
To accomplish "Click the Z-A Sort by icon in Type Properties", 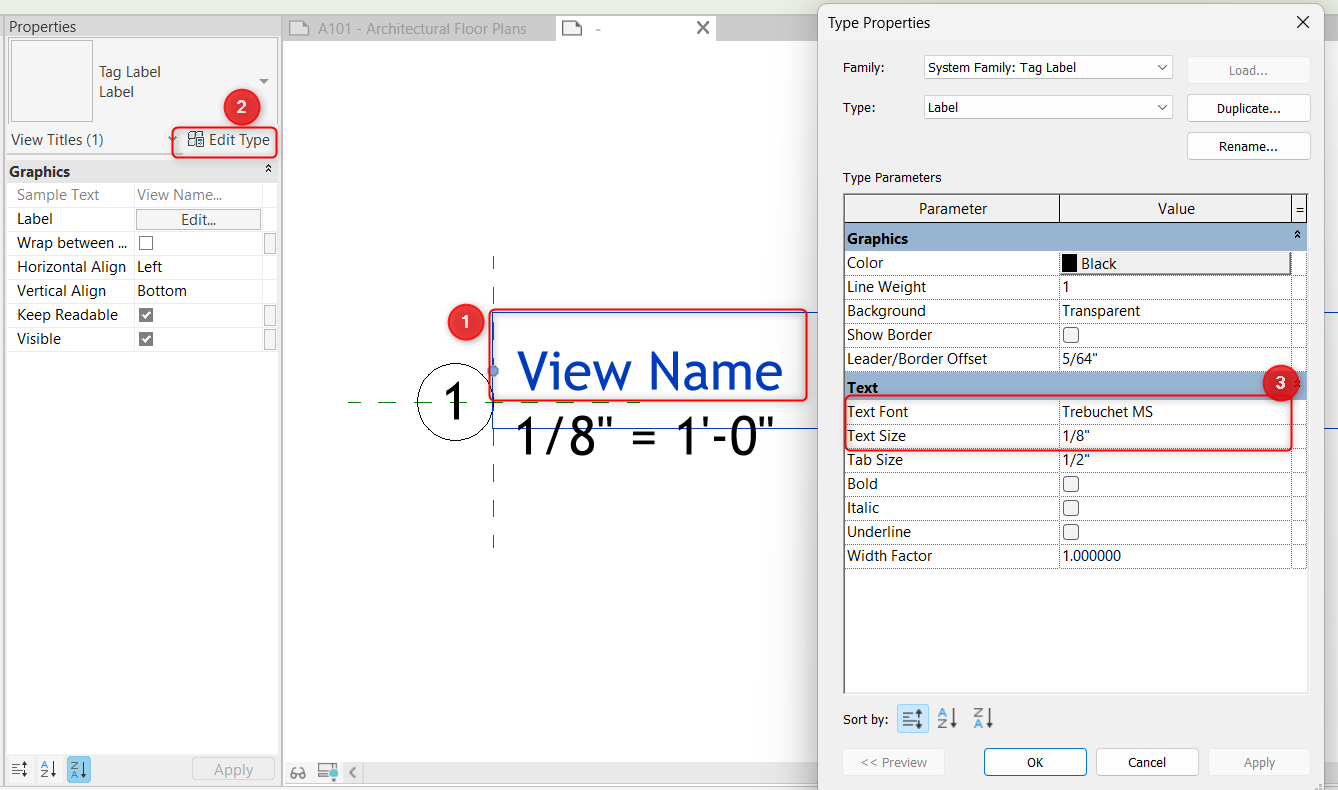I will pyautogui.click(x=982, y=718).
